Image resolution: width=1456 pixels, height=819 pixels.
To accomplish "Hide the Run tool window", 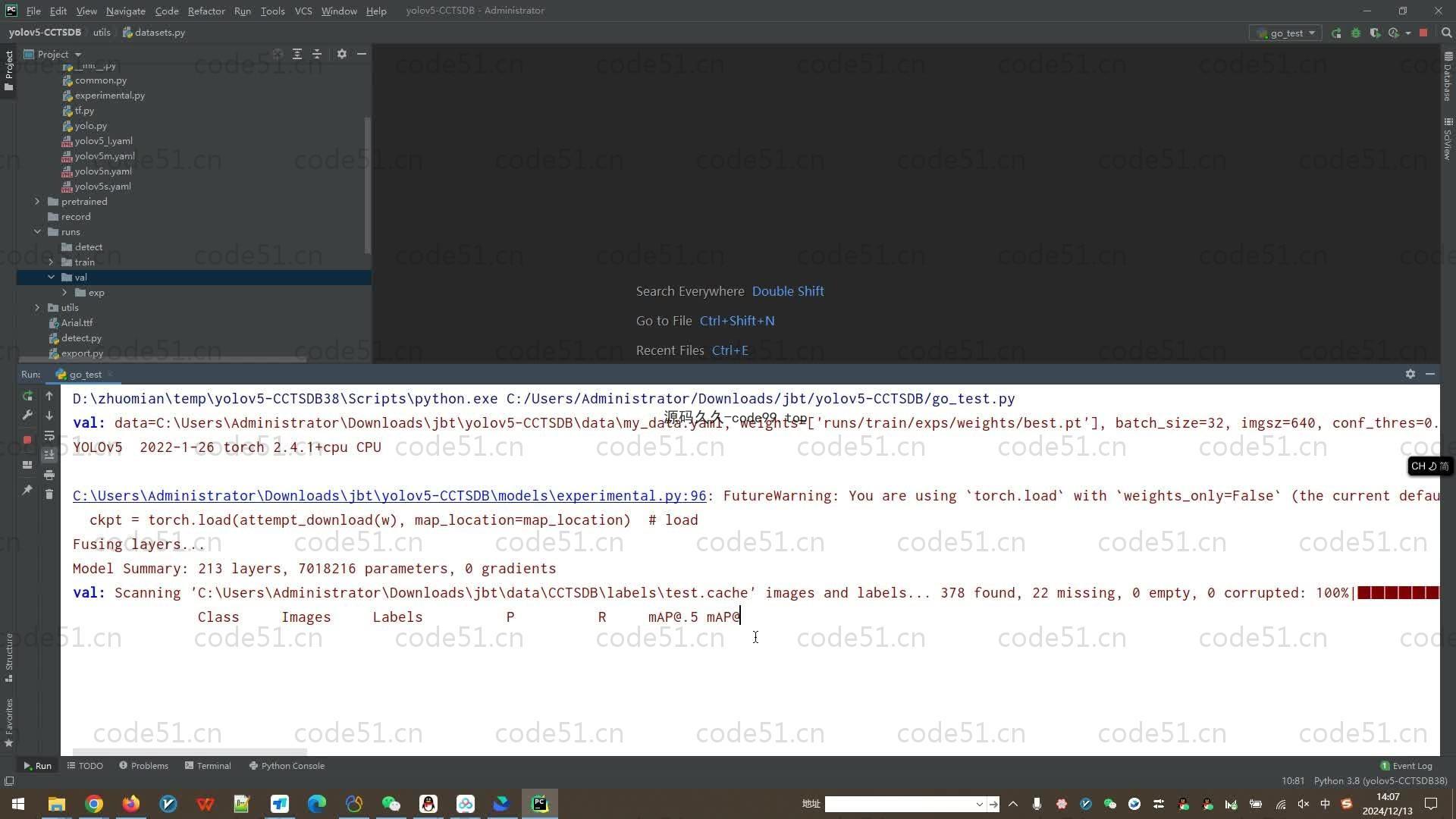I will tap(1430, 374).
